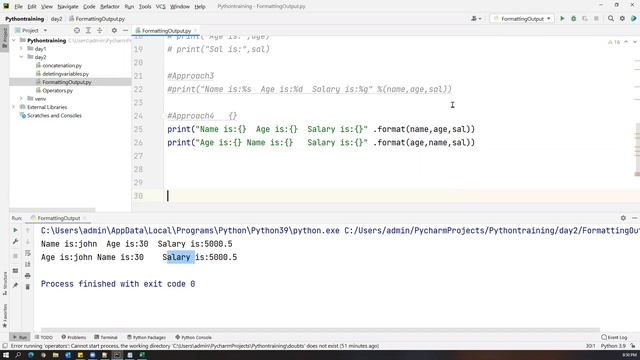Open IDE settings gear in top toolbar
The width and height of the screenshot is (640, 360).
(x=622, y=18)
